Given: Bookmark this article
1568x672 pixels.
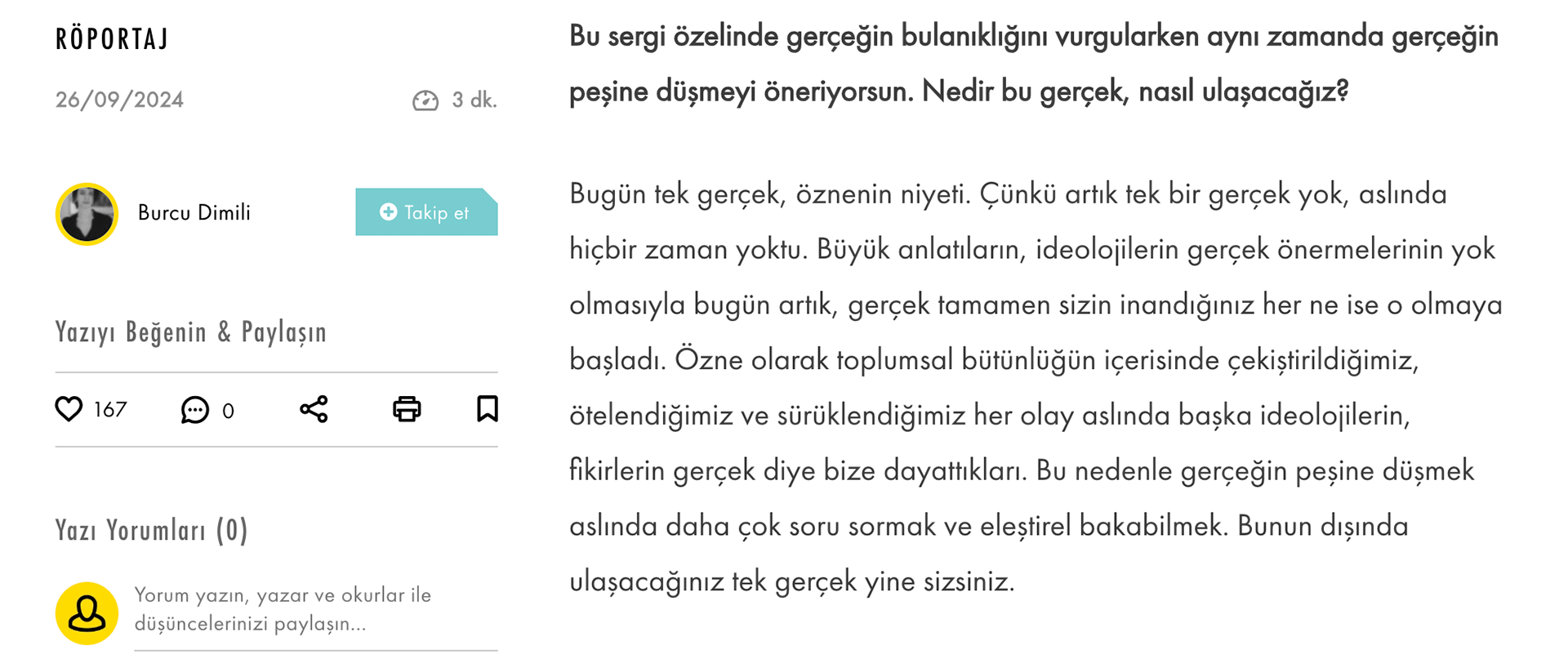Looking at the screenshot, I should [487, 409].
